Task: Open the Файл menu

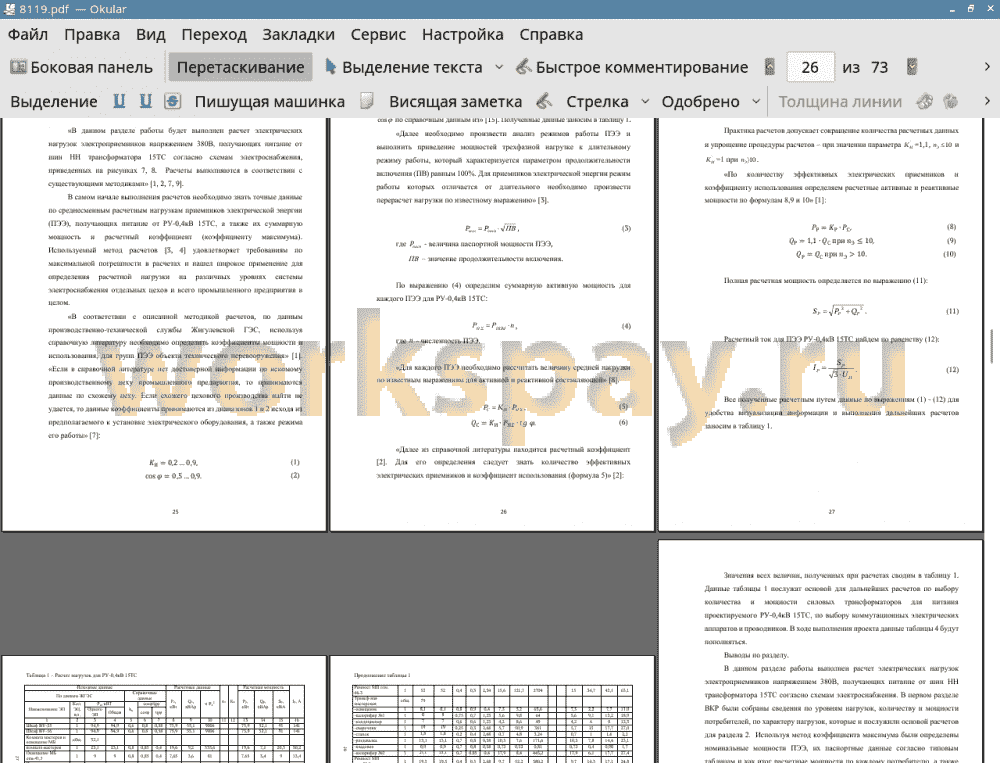Action: point(28,34)
